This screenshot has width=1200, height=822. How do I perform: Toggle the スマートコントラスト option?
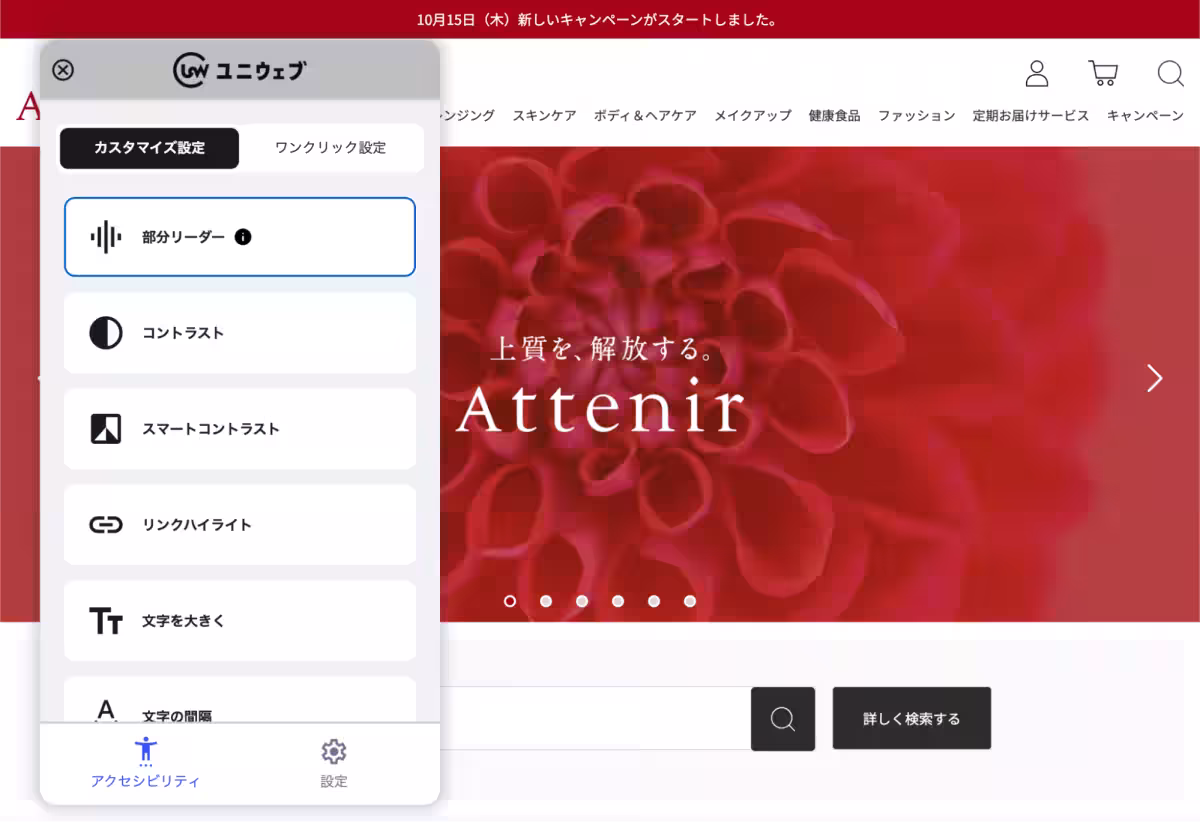(240, 429)
